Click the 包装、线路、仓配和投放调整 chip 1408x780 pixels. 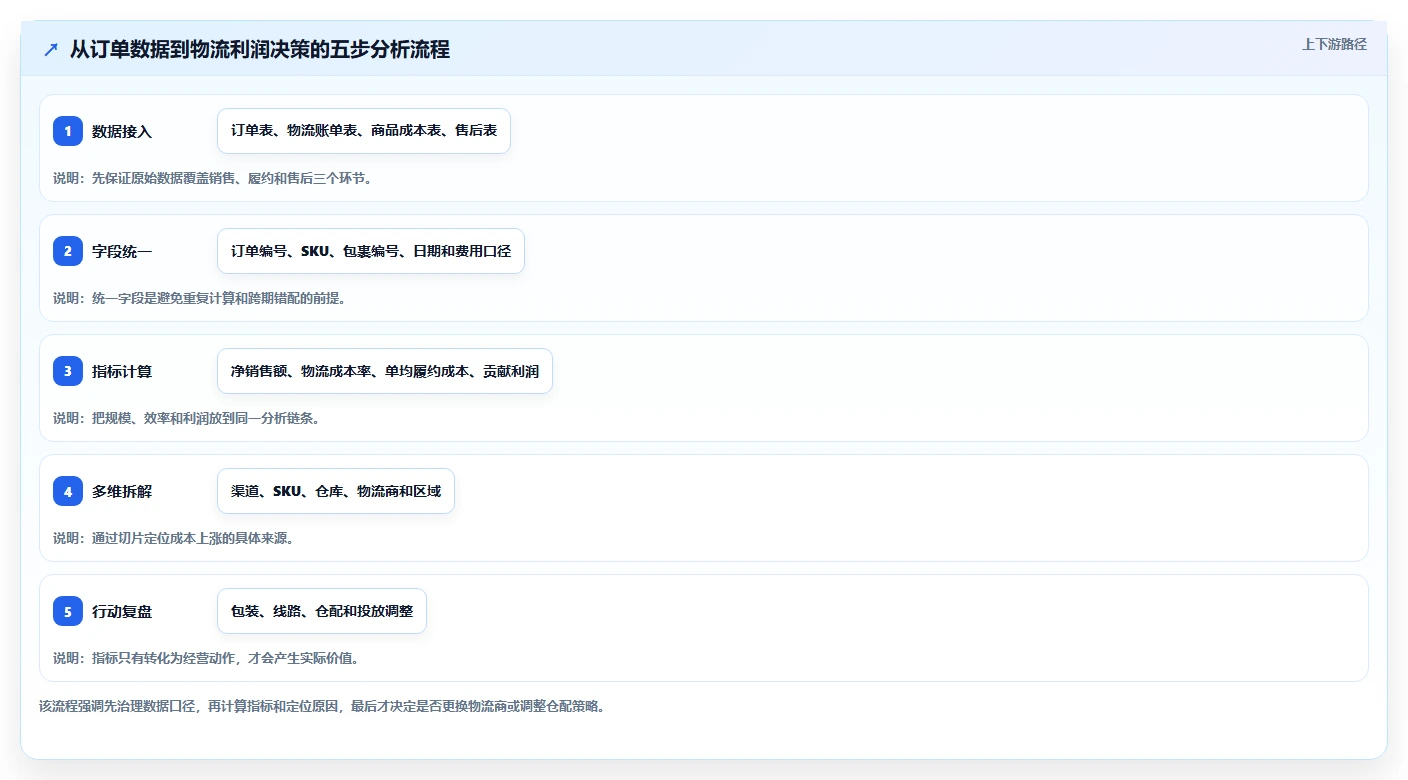pos(322,611)
